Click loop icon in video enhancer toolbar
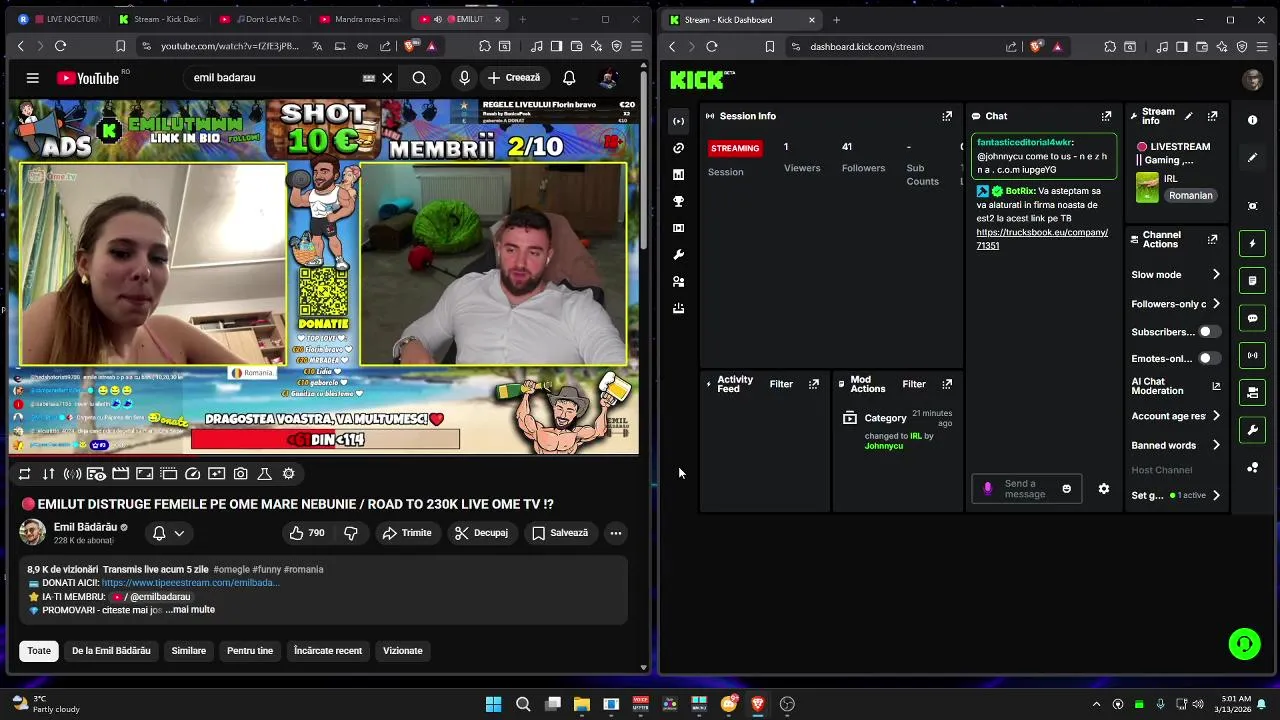1280x720 pixels. pyautogui.click(x=24, y=474)
